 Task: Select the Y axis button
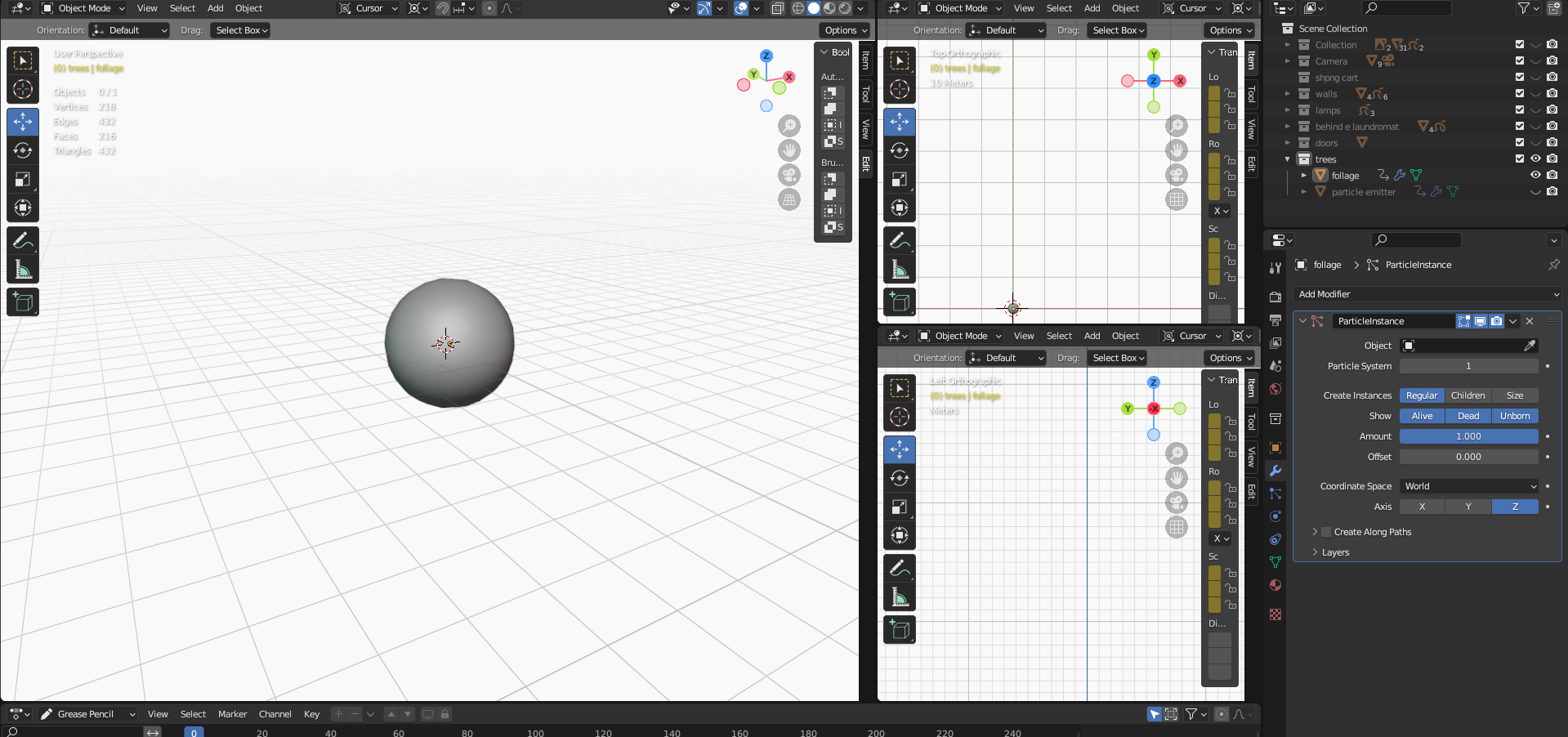click(x=1468, y=507)
